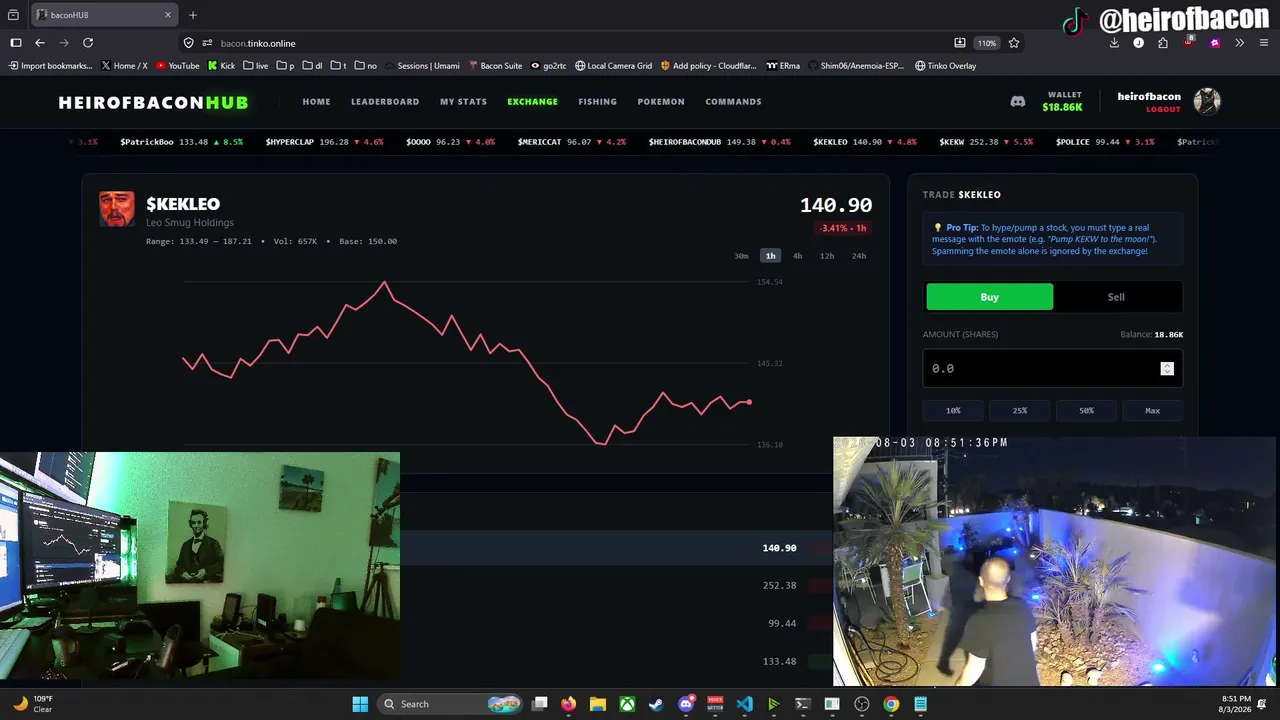
Task: Click the Logout link
Action: coord(1164,109)
